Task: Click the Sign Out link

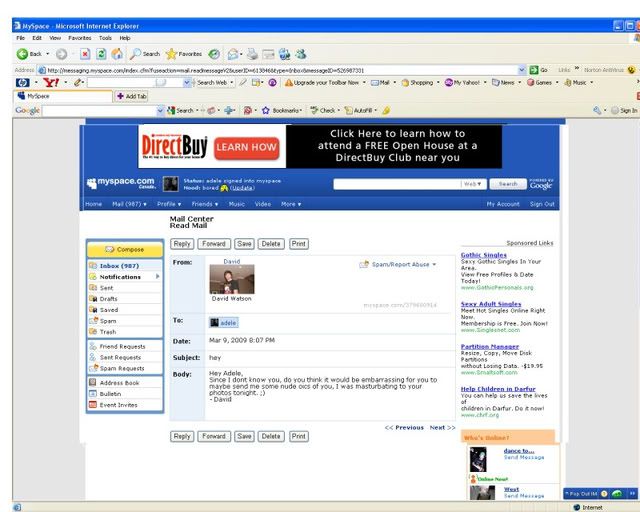Action: [x=542, y=204]
